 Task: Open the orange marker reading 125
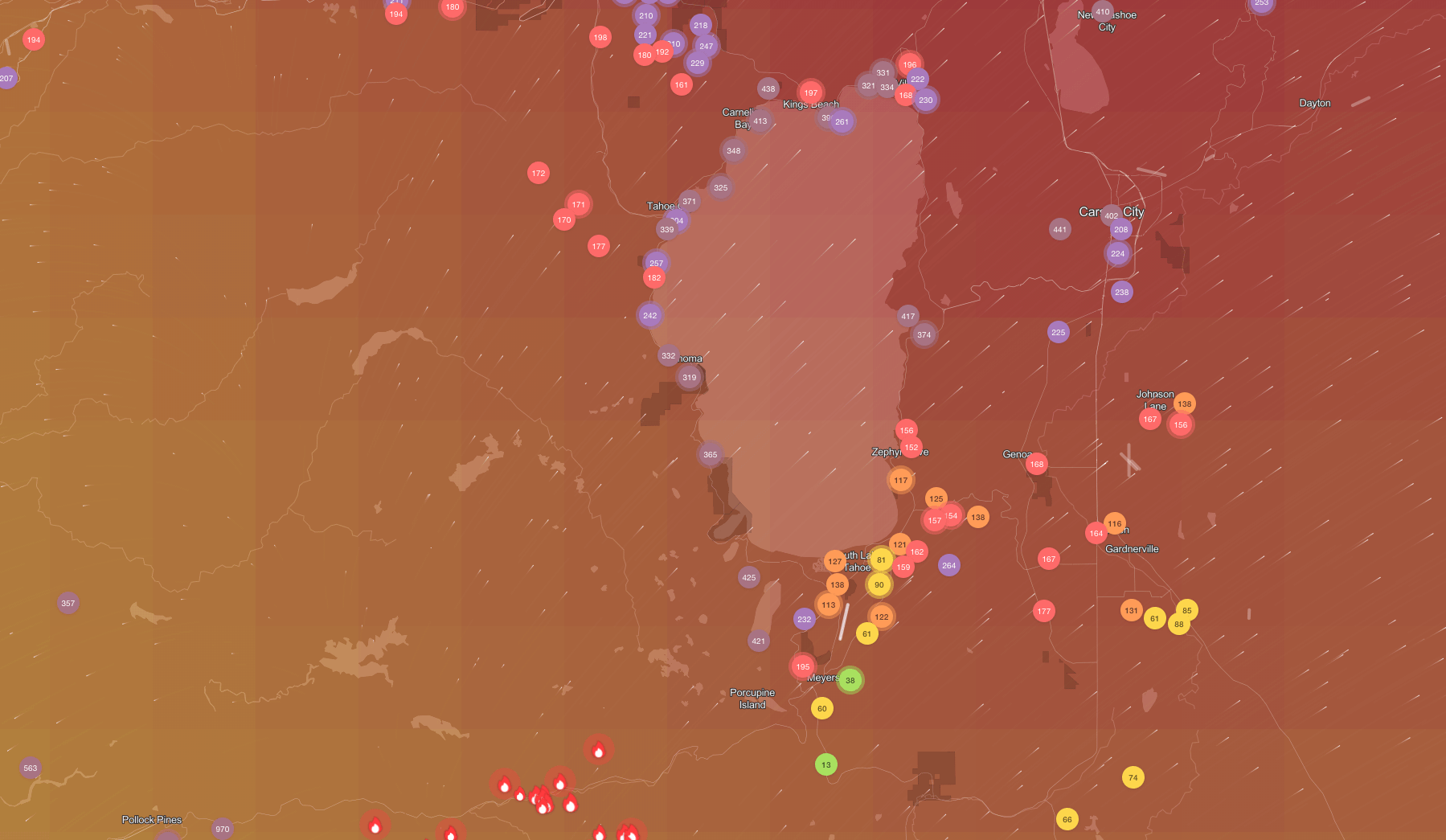[x=936, y=498]
